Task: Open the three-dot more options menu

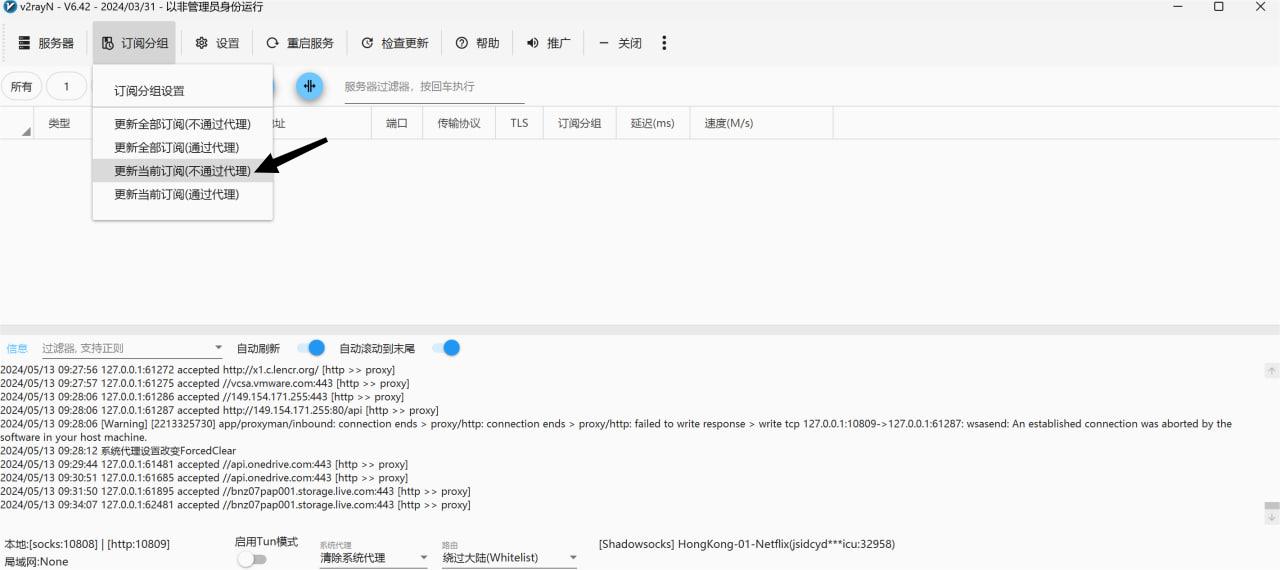Action: click(x=664, y=43)
